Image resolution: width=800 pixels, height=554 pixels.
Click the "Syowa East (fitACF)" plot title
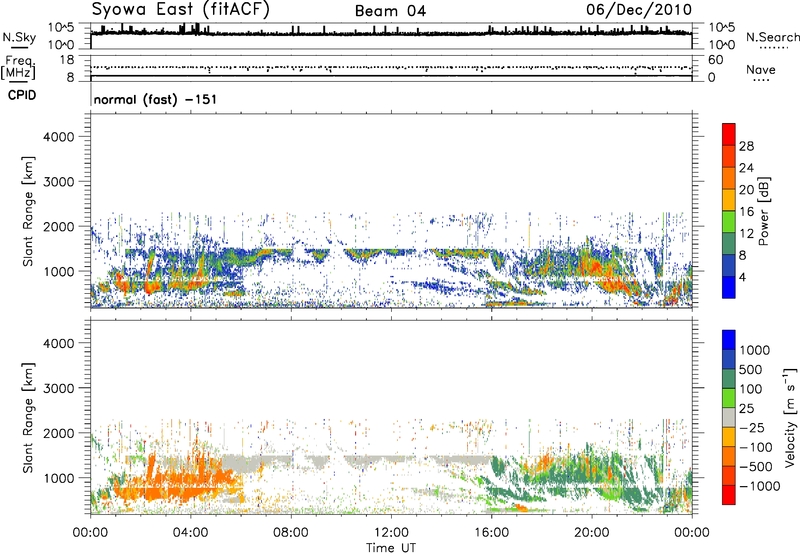[181, 9]
